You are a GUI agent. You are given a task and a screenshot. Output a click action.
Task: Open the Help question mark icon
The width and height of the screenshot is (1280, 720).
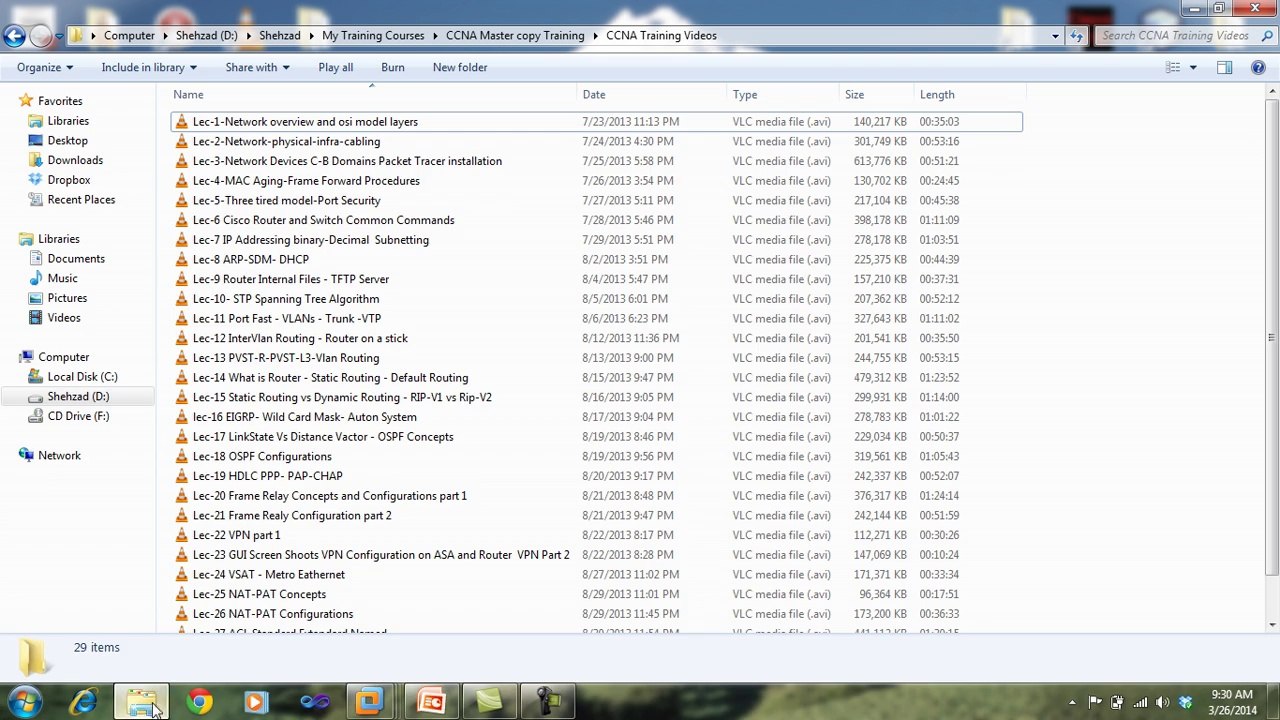pyautogui.click(x=1258, y=67)
